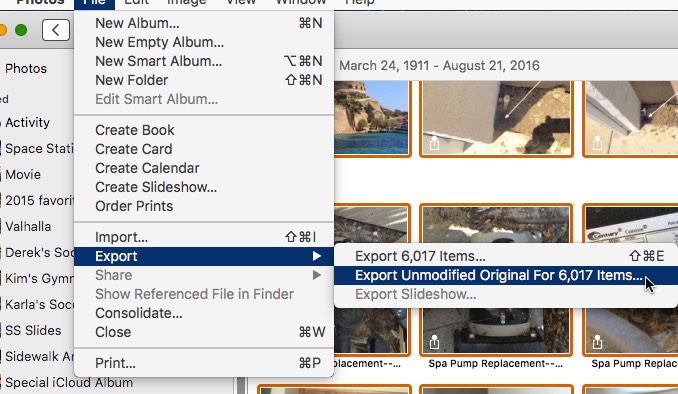The width and height of the screenshot is (678, 394).
Task: Open SS Slides album in sidebar
Action: point(33,330)
